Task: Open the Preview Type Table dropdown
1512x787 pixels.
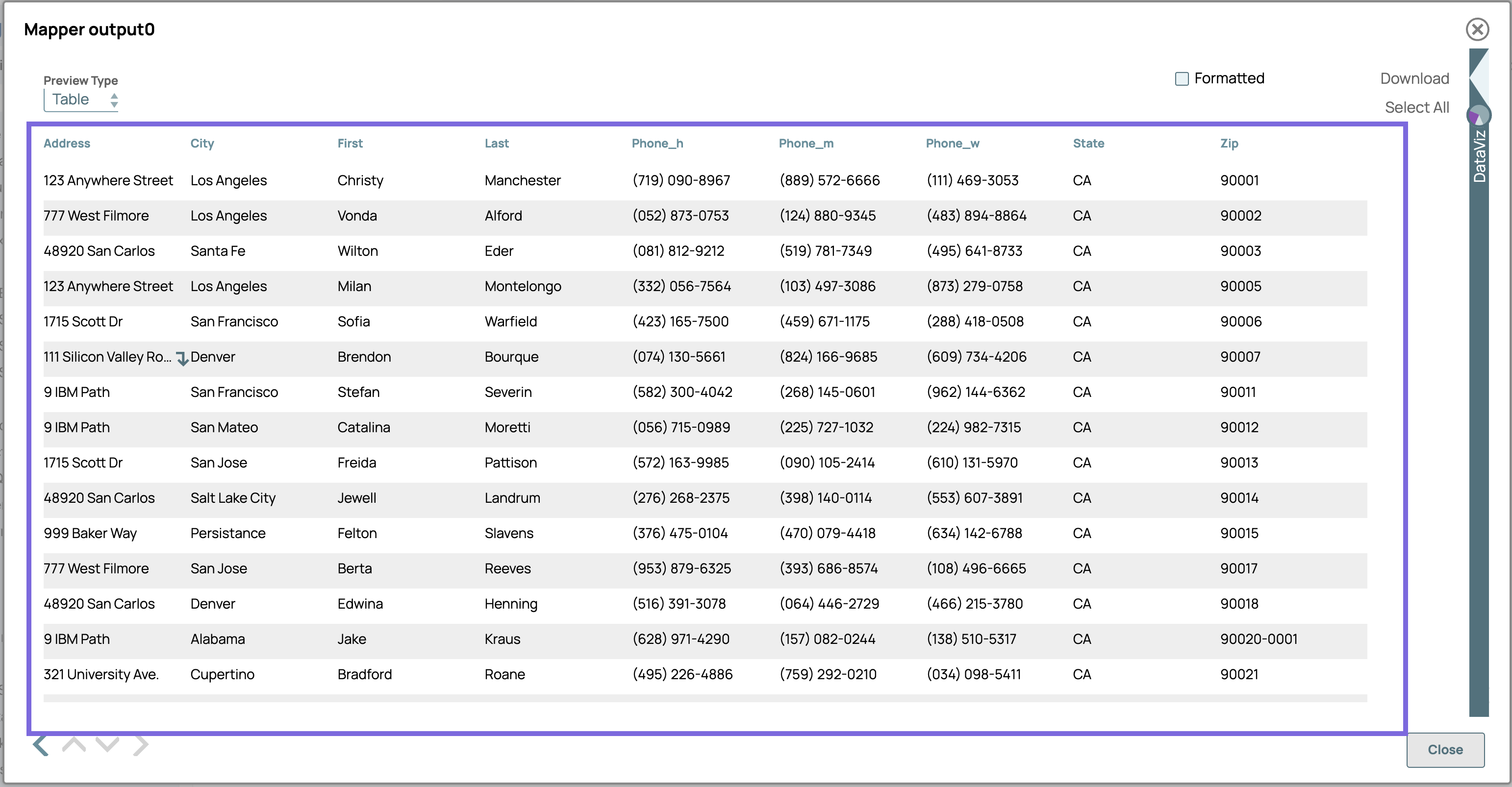Action: pos(81,100)
